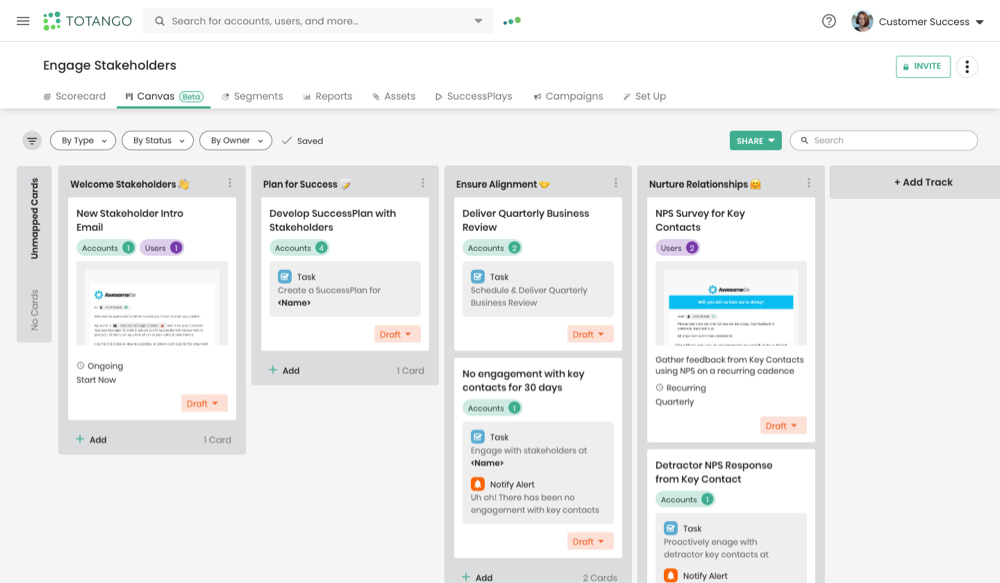
Task: Expand the global search dropdown arrow
Action: coord(478,21)
